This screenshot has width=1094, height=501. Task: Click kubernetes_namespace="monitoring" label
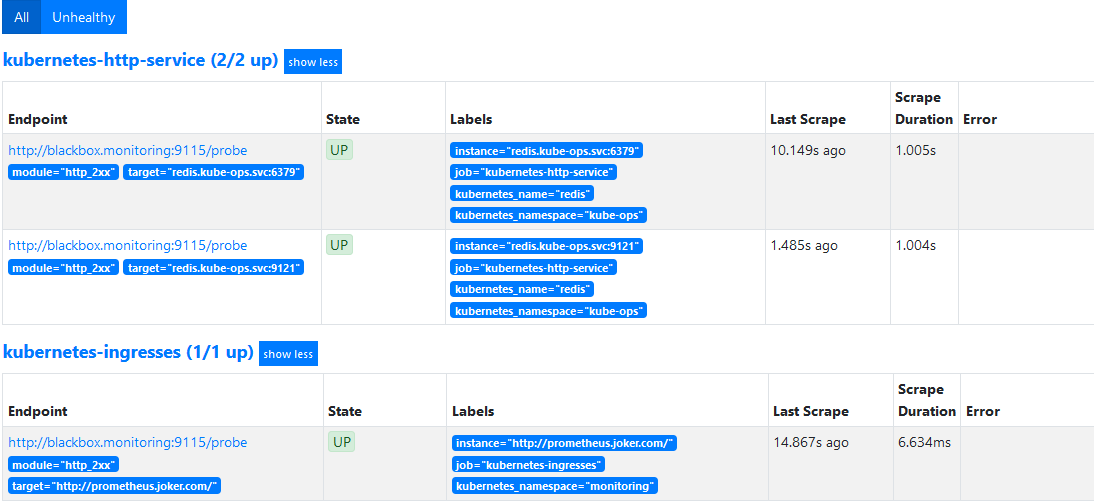555,486
